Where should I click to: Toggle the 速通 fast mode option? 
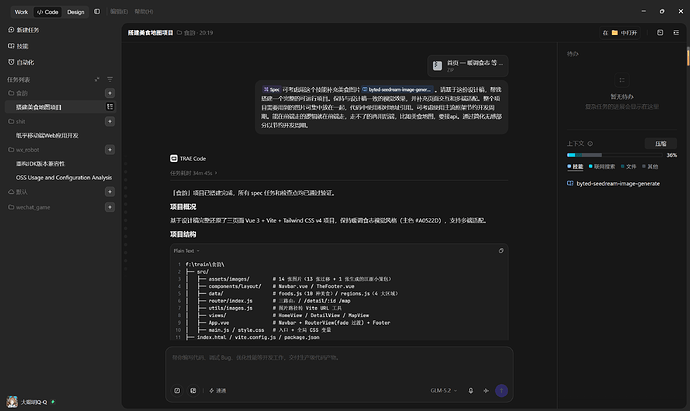point(217,390)
